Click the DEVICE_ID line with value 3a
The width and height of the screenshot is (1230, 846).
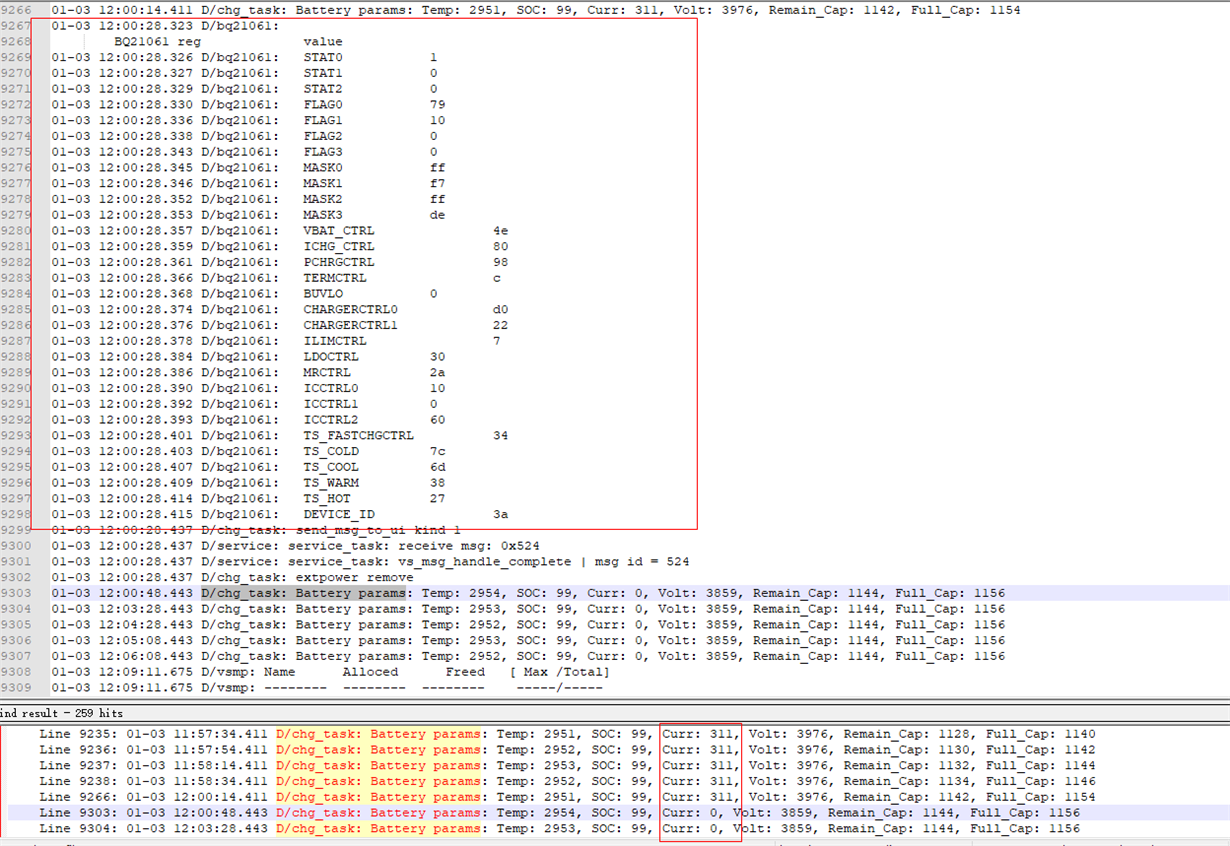pyautogui.click(x=280, y=514)
